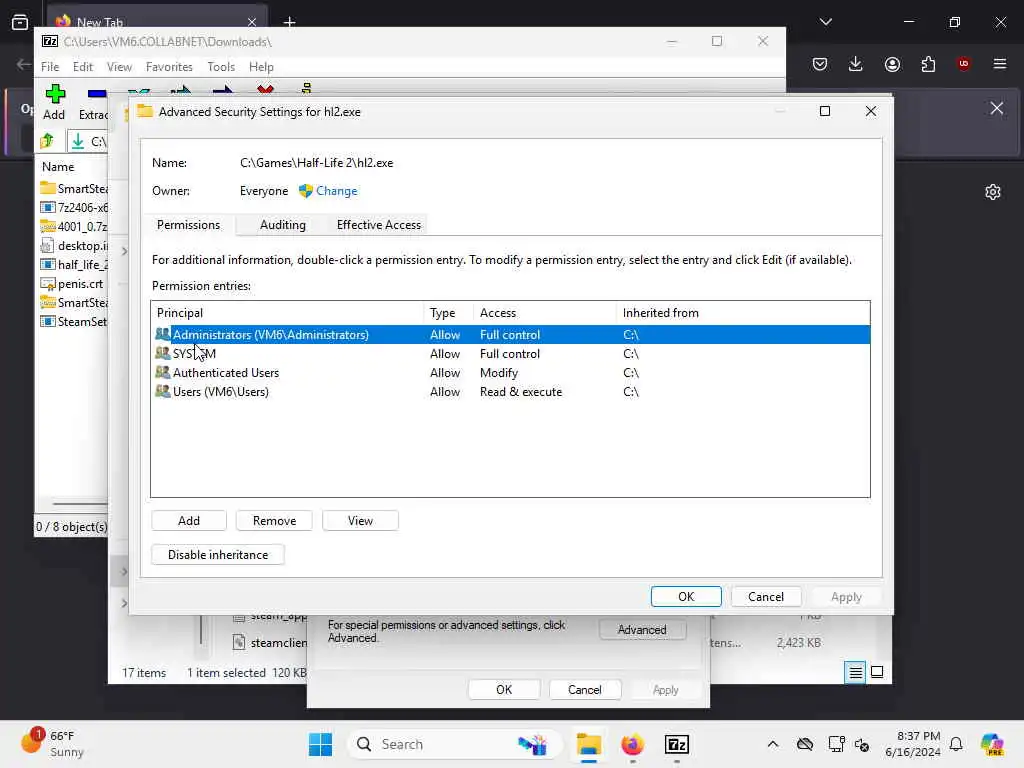Open the 7-Zip Edit menu

tap(82, 67)
